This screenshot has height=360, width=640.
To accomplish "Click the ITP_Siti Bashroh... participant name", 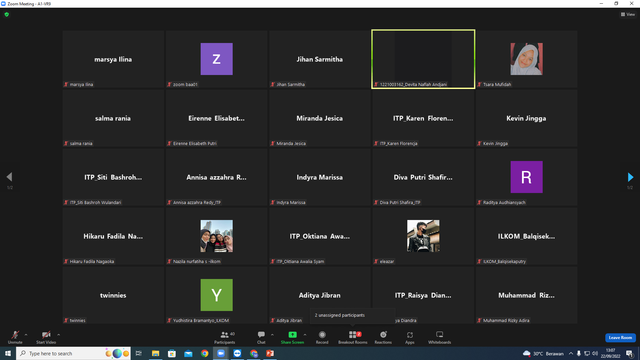I will (113, 177).
